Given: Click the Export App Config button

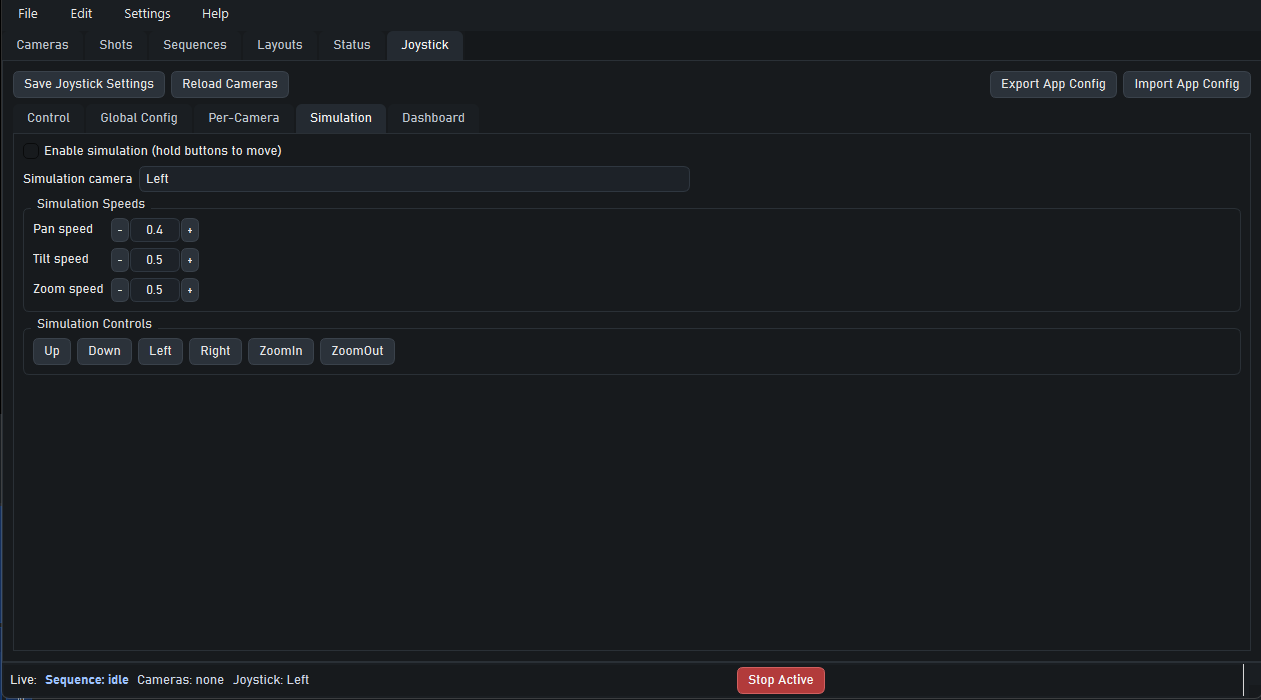Looking at the screenshot, I should [1053, 84].
